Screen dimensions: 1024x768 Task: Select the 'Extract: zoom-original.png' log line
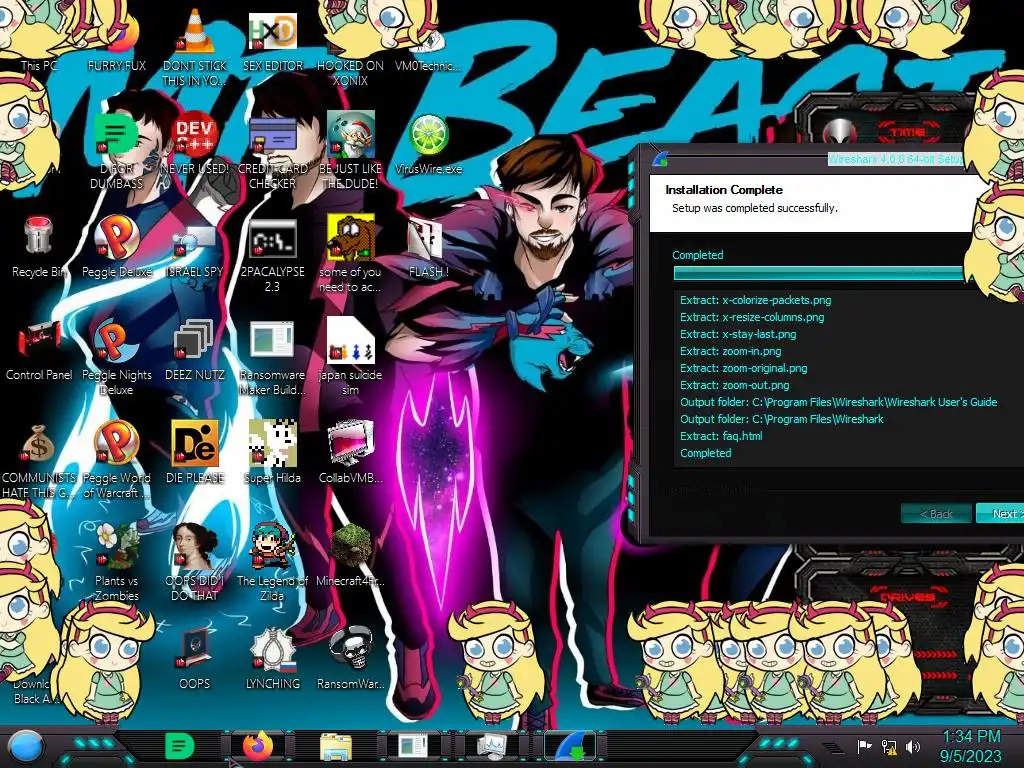(743, 368)
